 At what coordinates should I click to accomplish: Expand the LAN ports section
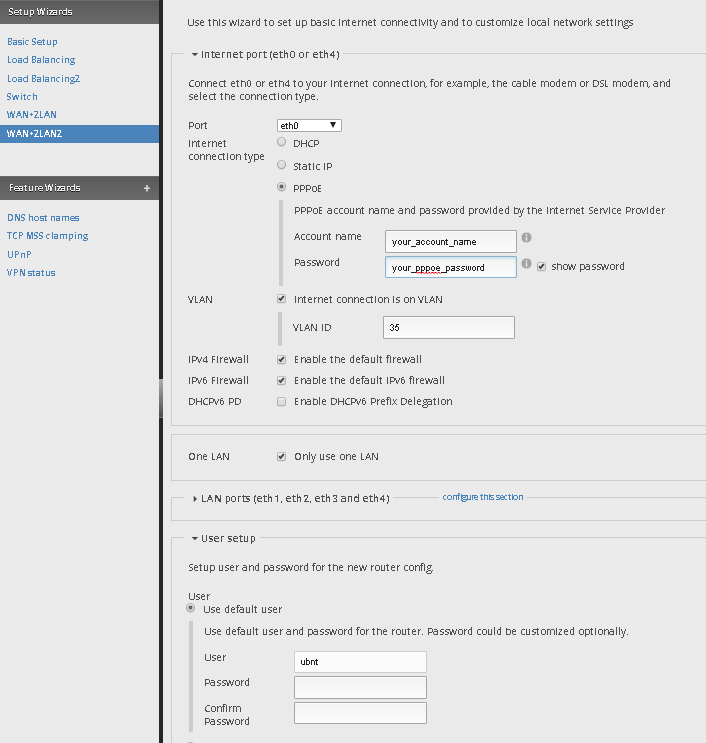[x=195, y=498]
